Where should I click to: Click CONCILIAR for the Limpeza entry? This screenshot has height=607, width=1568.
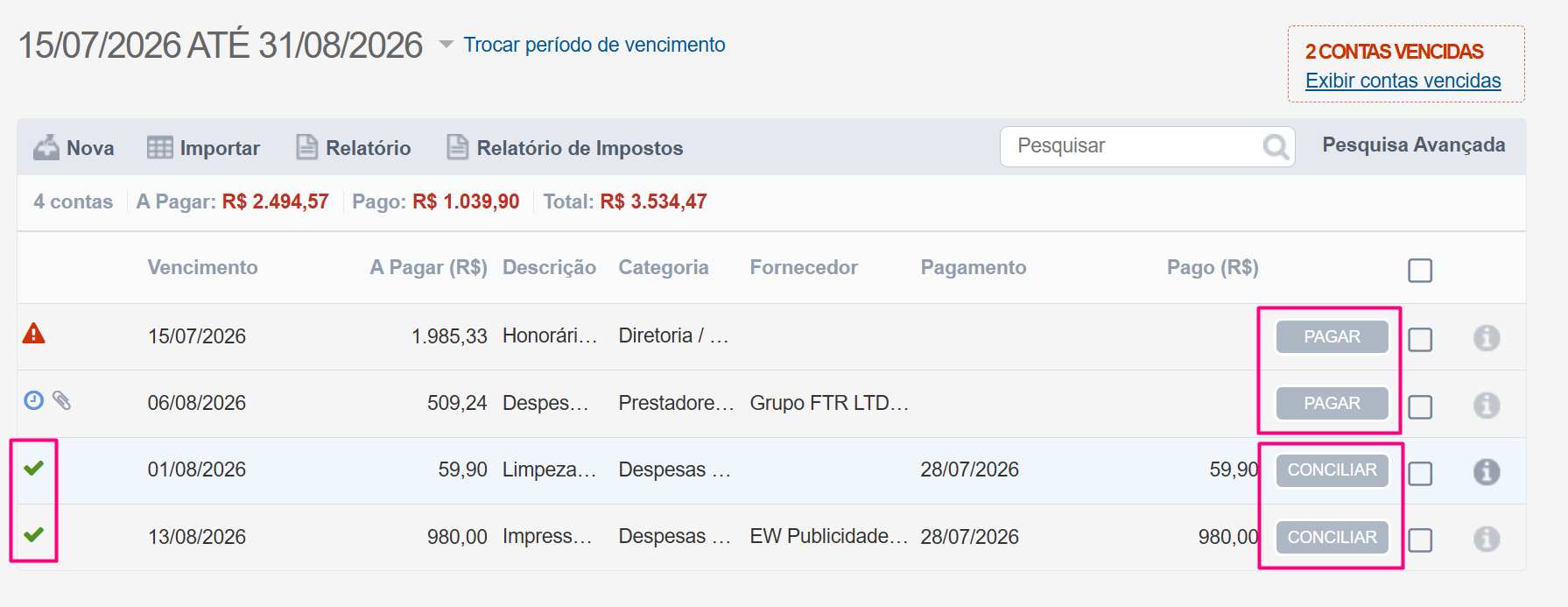pyautogui.click(x=1332, y=469)
